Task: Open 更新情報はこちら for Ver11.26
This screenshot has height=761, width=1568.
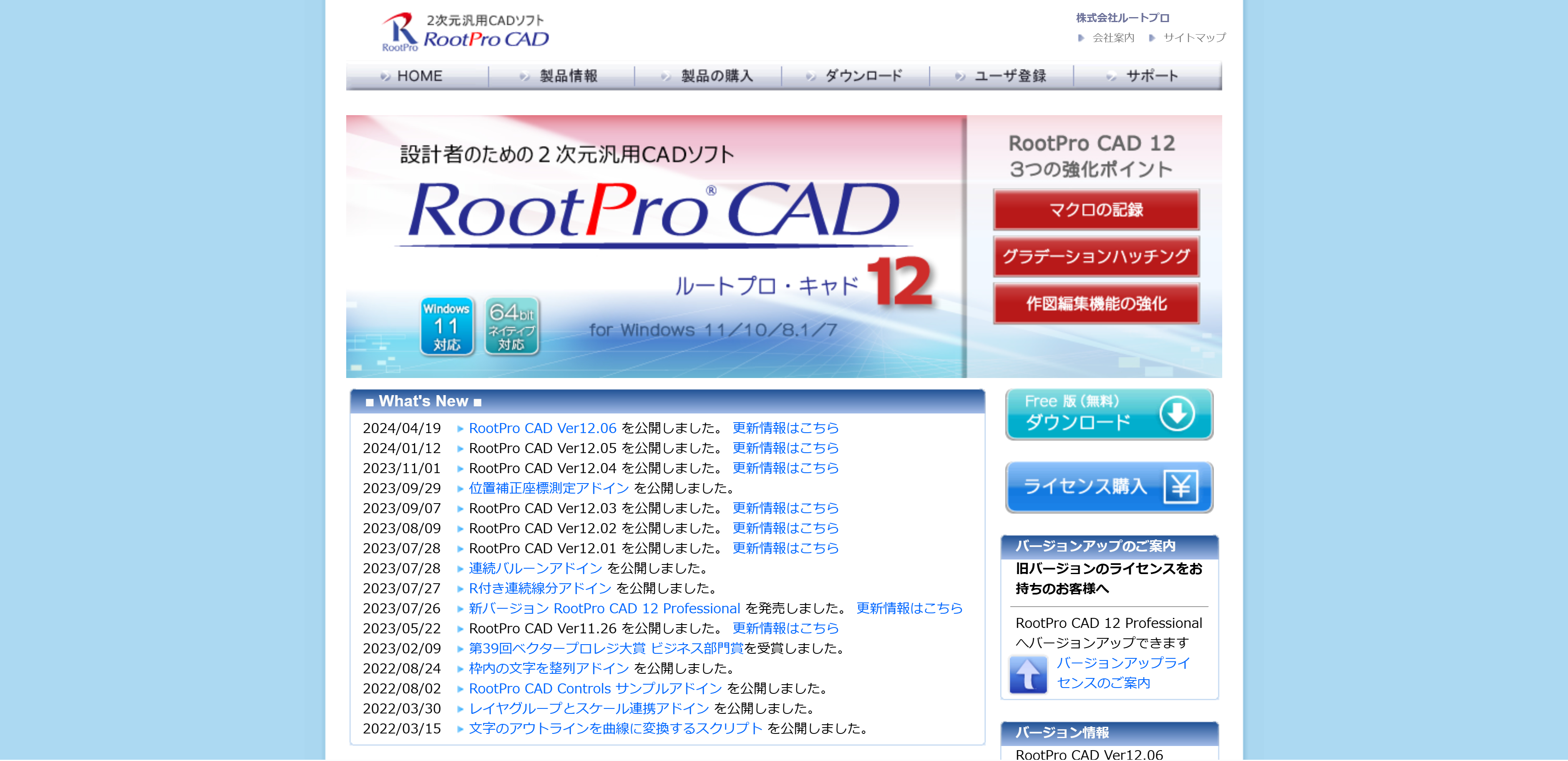Action: pyautogui.click(x=785, y=630)
